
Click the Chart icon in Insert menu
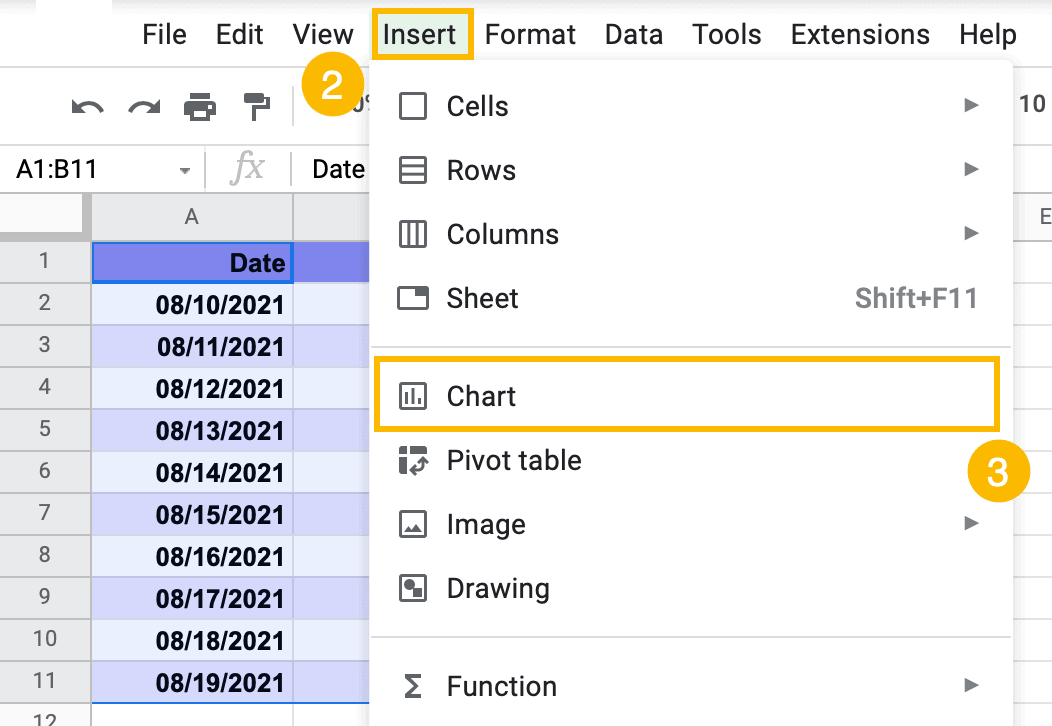412,396
